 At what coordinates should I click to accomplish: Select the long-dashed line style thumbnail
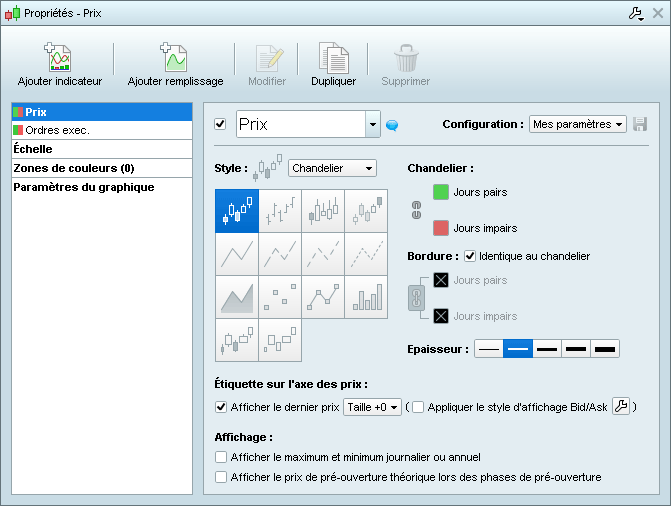coord(280,254)
